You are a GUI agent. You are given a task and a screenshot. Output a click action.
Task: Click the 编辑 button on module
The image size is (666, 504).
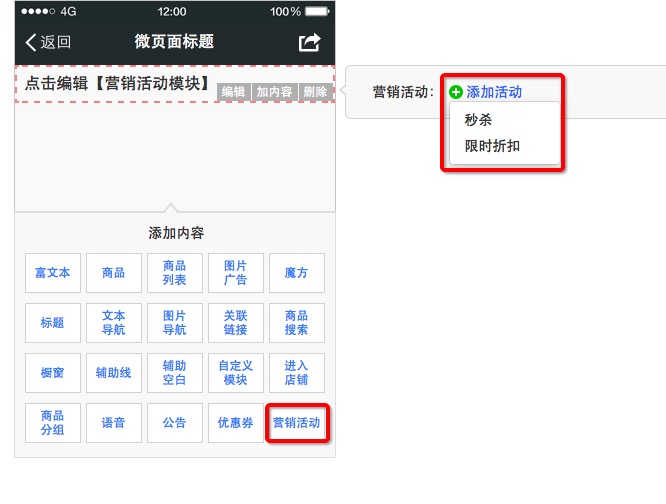click(x=233, y=92)
